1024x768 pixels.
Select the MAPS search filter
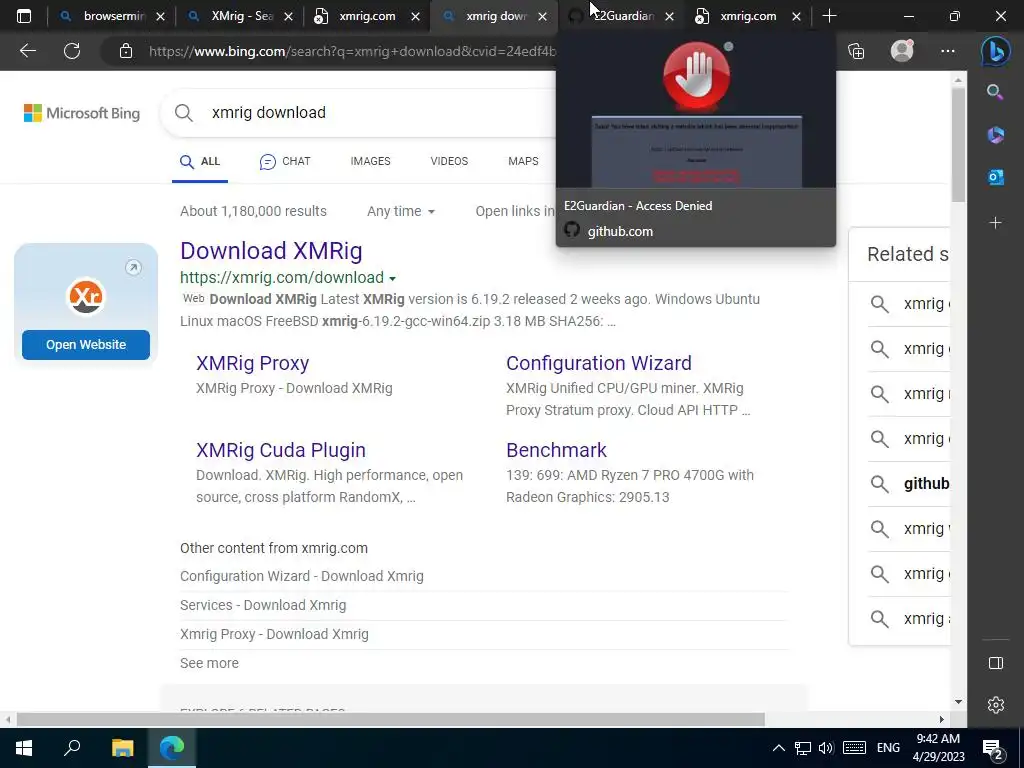point(523,161)
